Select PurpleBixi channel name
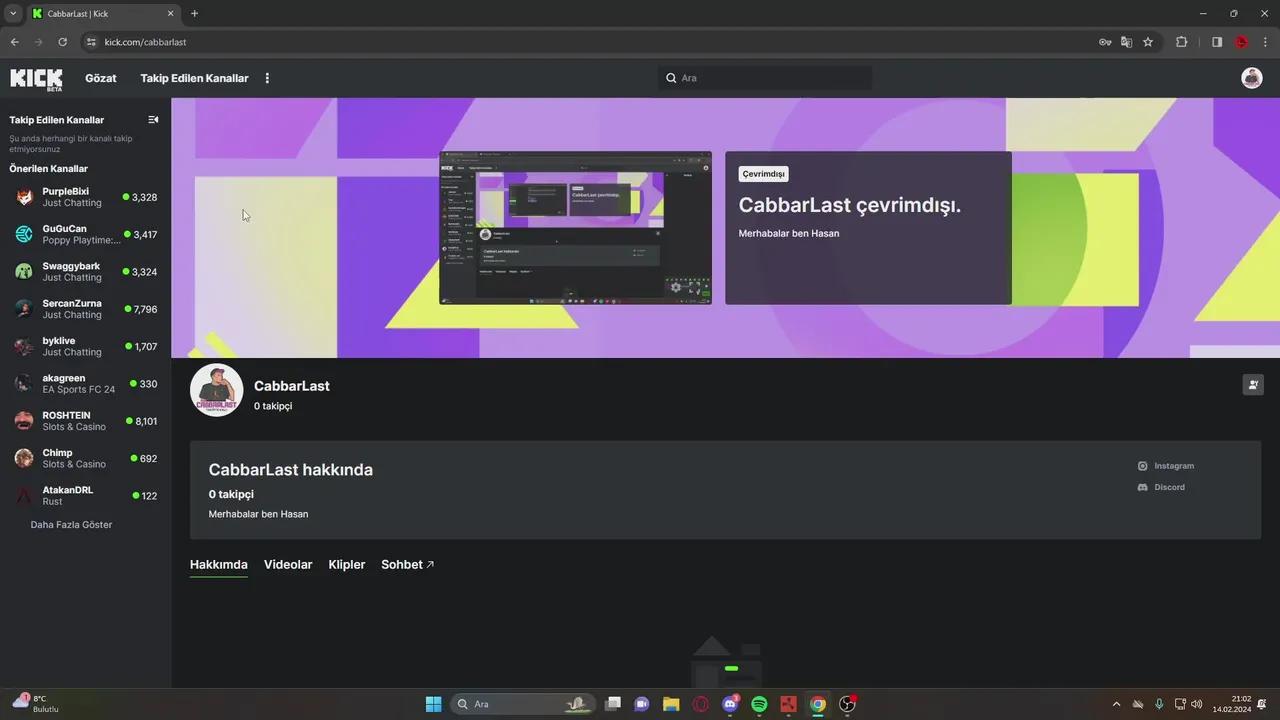Image resolution: width=1280 pixels, height=720 pixels. pyautogui.click(x=65, y=191)
